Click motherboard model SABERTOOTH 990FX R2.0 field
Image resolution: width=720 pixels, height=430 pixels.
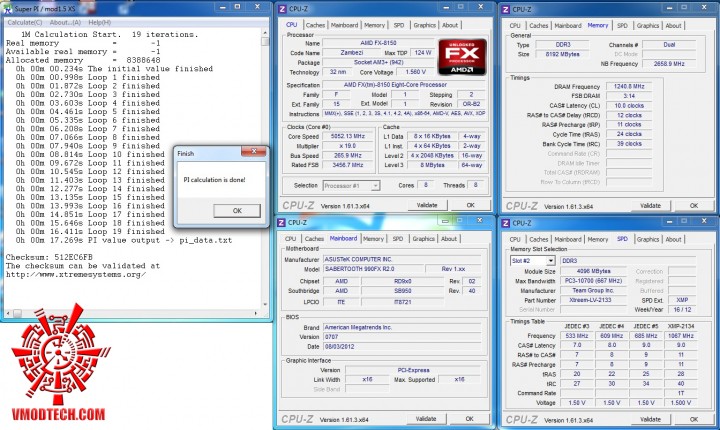click(373, 269)
